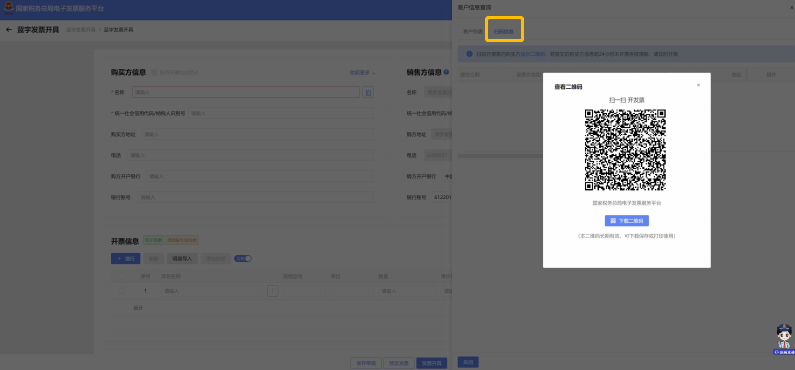This screenshot has height=370, width=795.
Task: Click the 数量 input in row 1
Action: pos(407,291)
